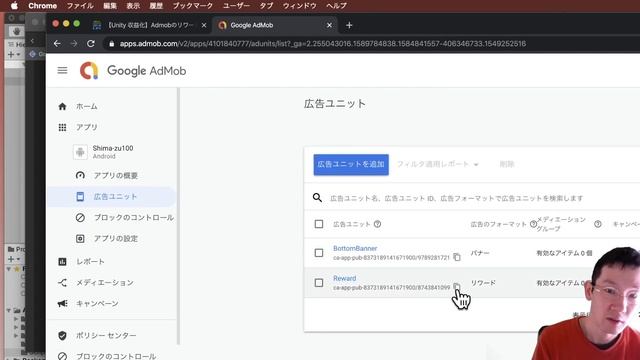
Task: Go to ホーム in the sidebar
Action: tap(87, 107)
